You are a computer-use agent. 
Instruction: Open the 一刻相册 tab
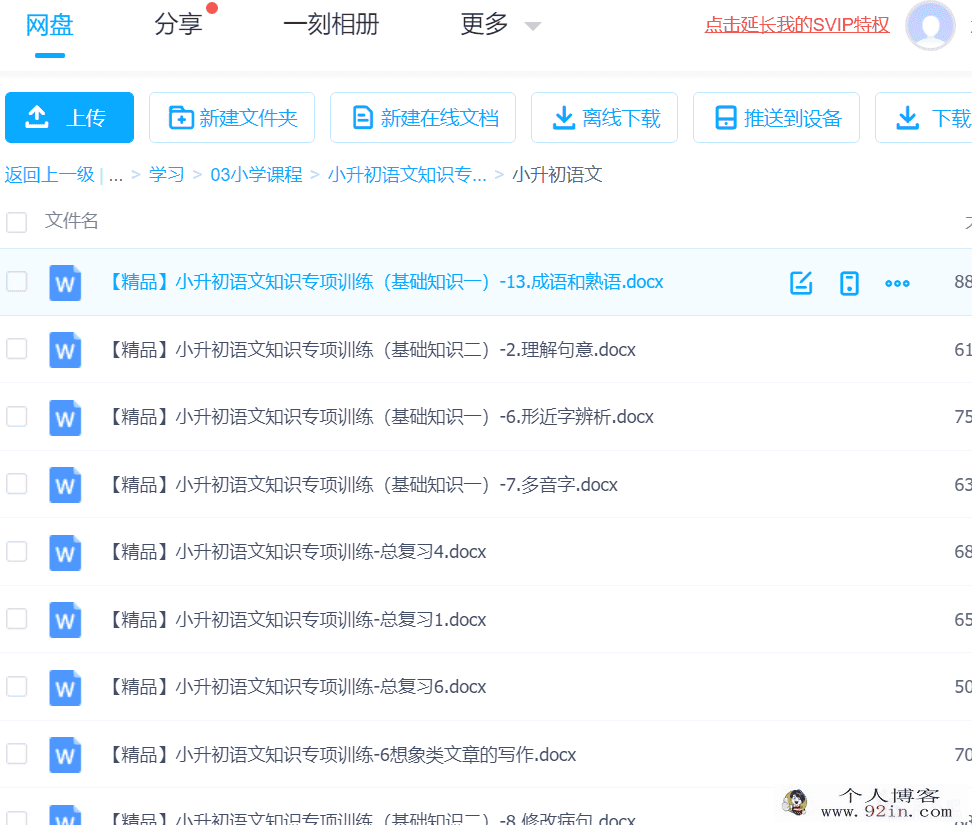pyautogui.click(x=331, y=25)
